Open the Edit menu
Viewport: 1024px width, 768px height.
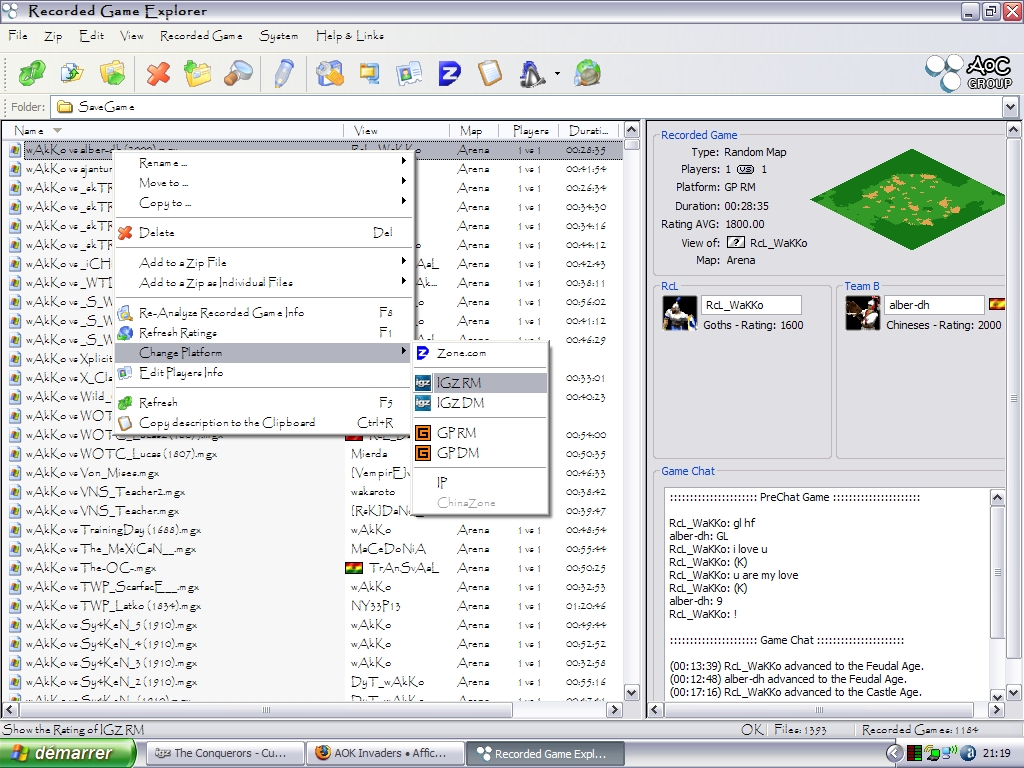point(91,35)
